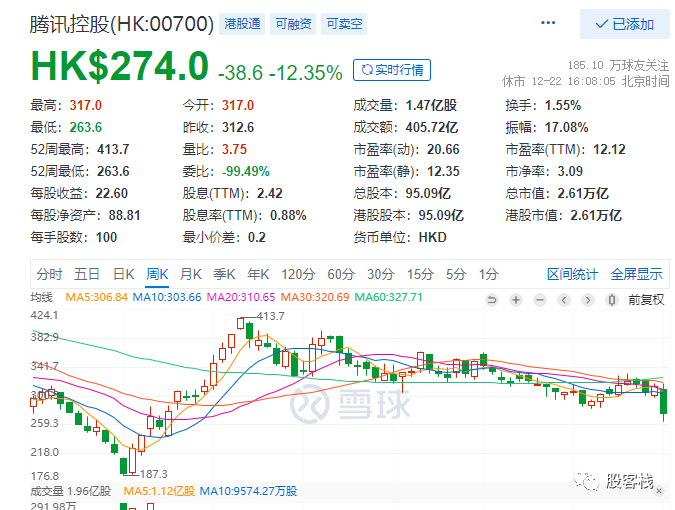The image size is (675, 510).
Task: Switch to the 1分 chart tab
Action: coord(489,274)
